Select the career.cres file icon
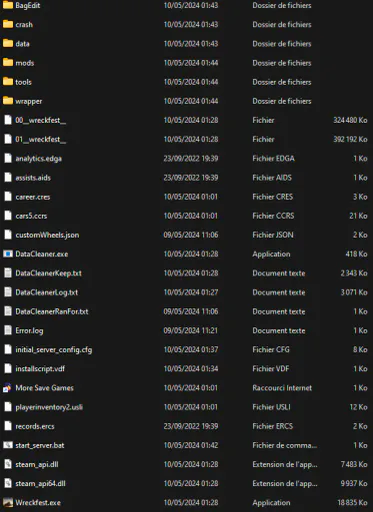373x512 pixels. coord(8,197)
